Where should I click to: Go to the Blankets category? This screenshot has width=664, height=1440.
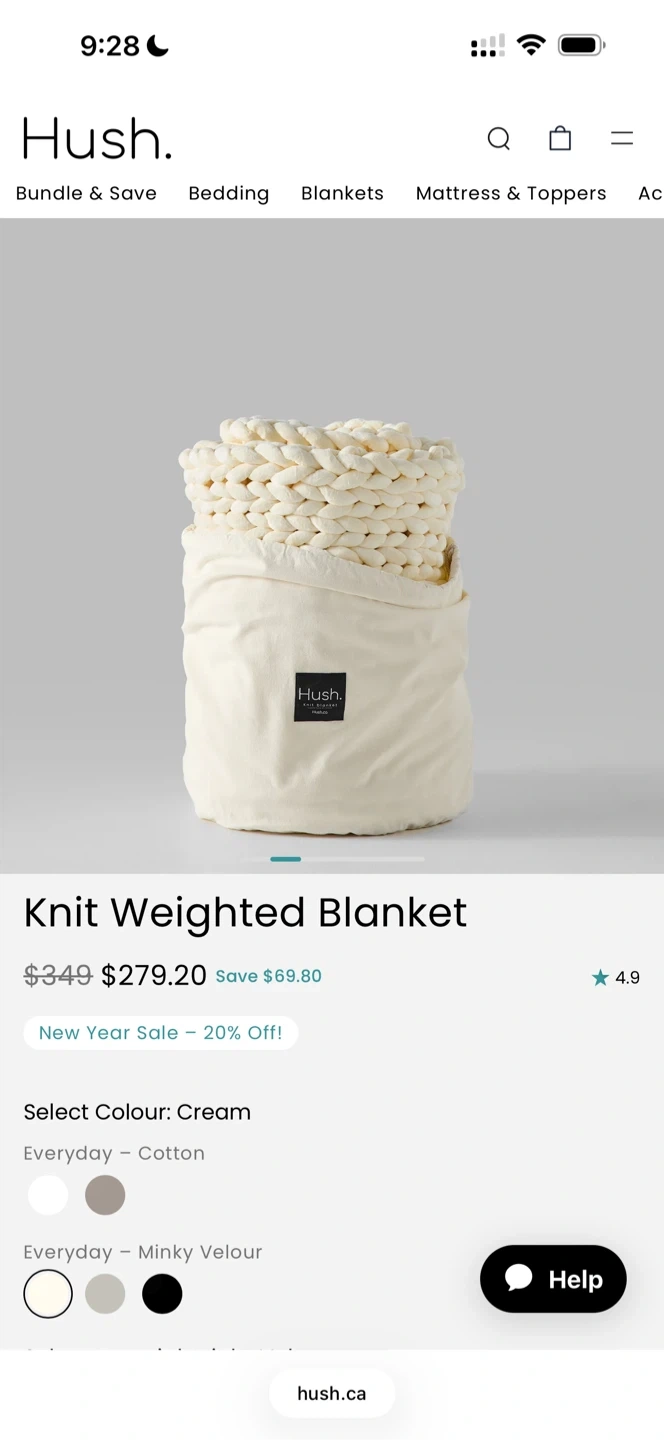click(342, 193)
